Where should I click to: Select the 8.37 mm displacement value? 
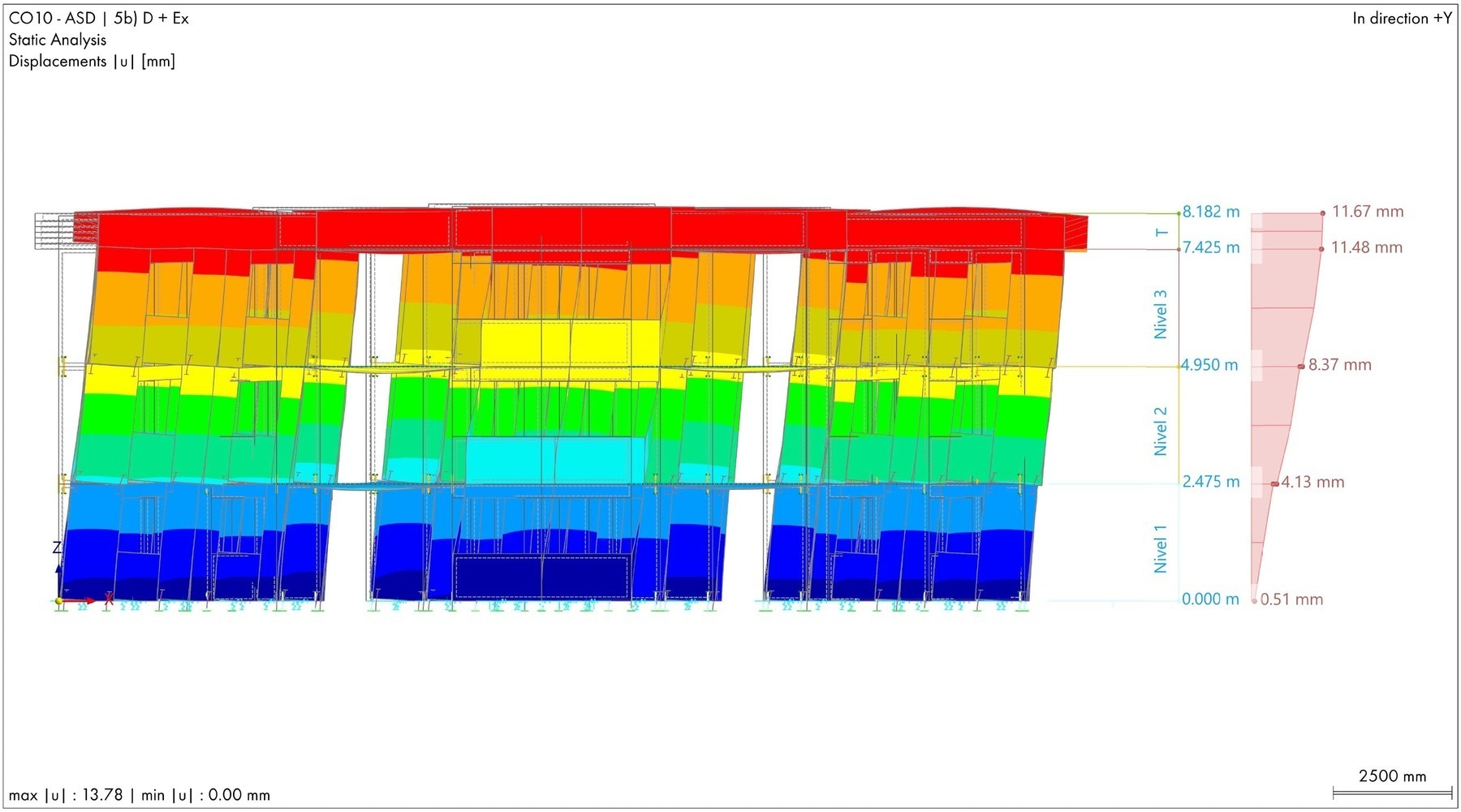[1339, 365]
